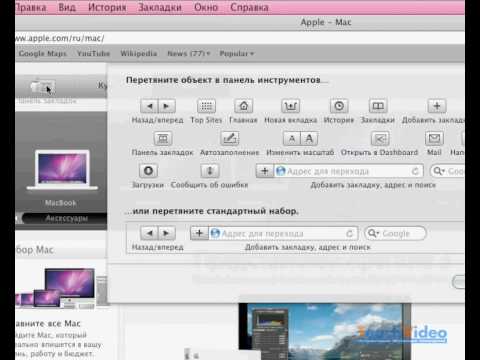Open the Google Maps bookmark
Screen dimensions: 480x360
point(43,53)
